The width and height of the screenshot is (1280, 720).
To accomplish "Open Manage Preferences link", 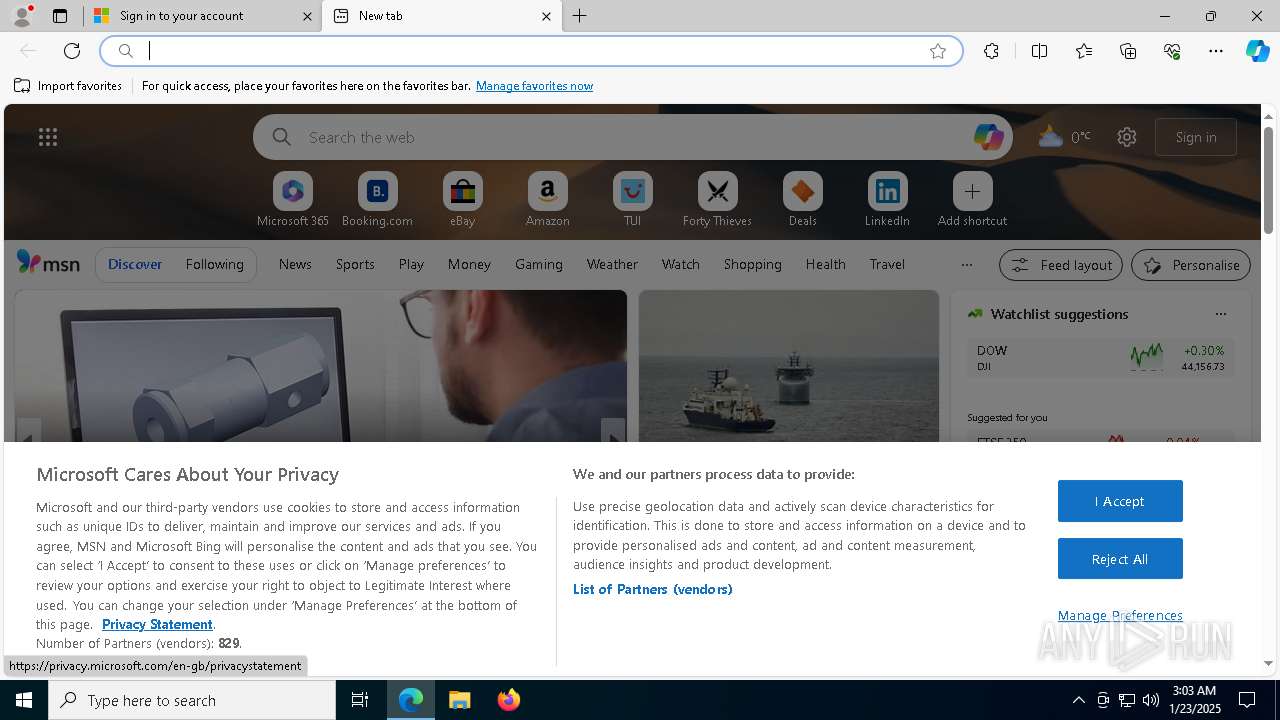I will pyautogui.click(x=1120, y=615).
